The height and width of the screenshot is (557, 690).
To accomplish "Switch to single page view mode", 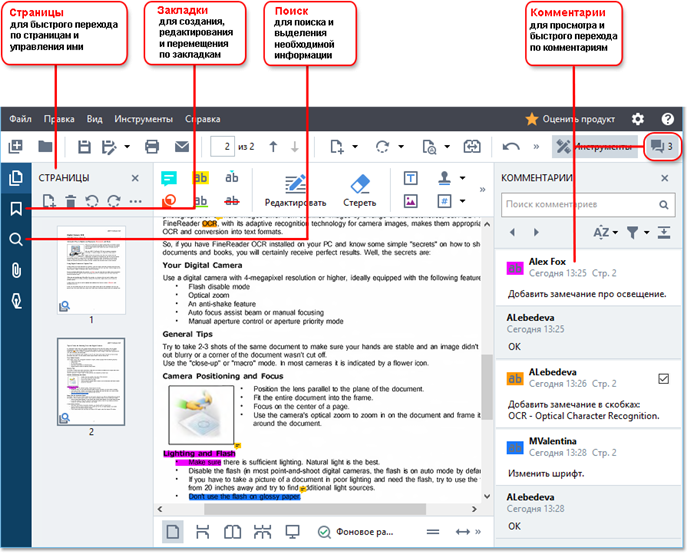I will click(172, 532).
